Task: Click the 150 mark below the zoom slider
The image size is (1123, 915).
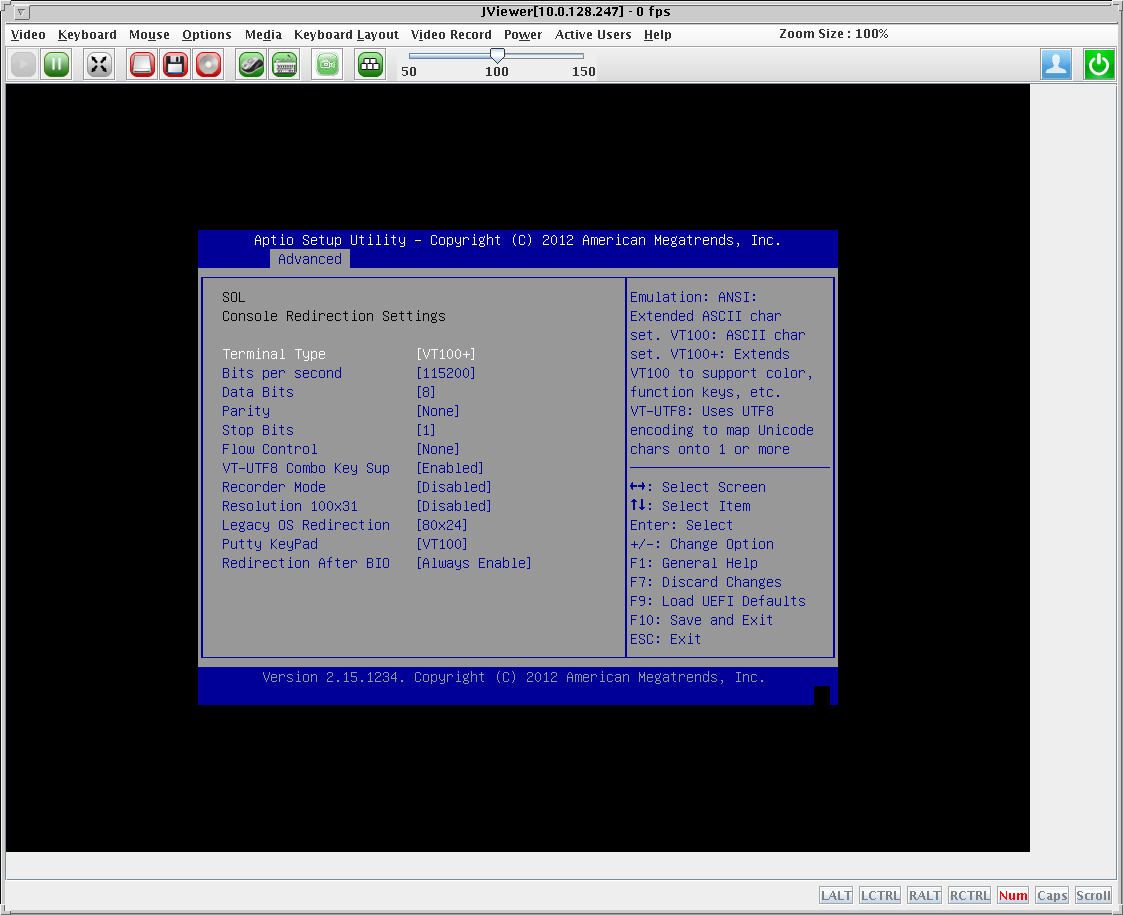Action: (584, 71)
